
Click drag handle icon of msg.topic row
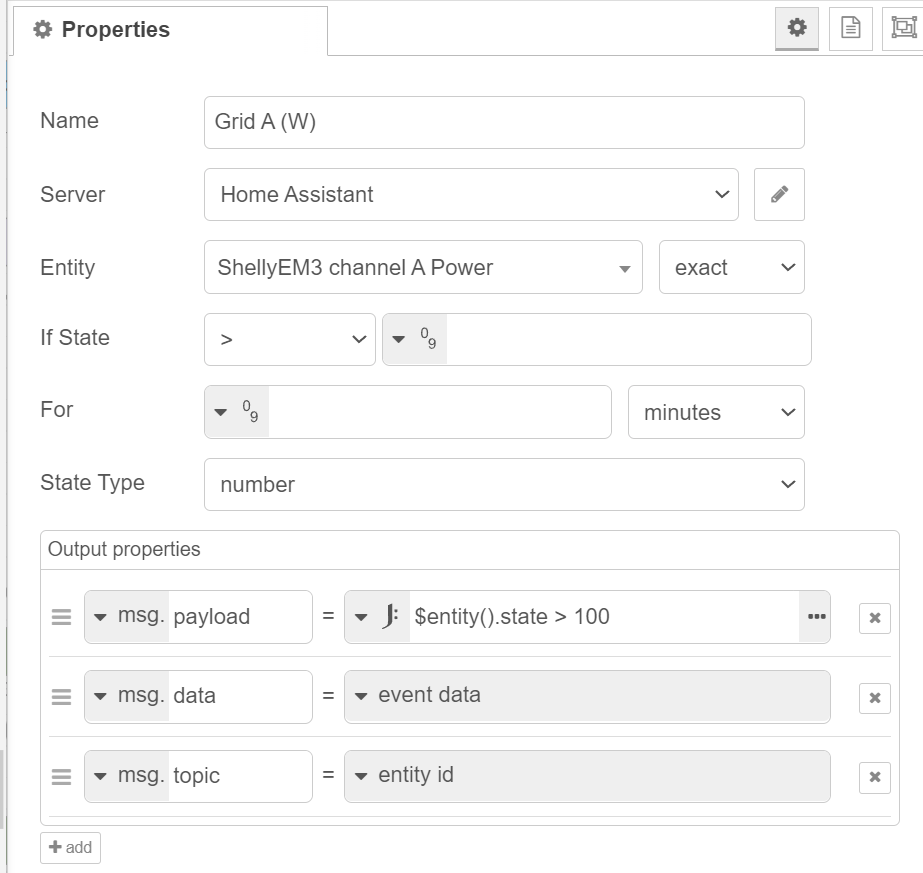coord(61,777)
